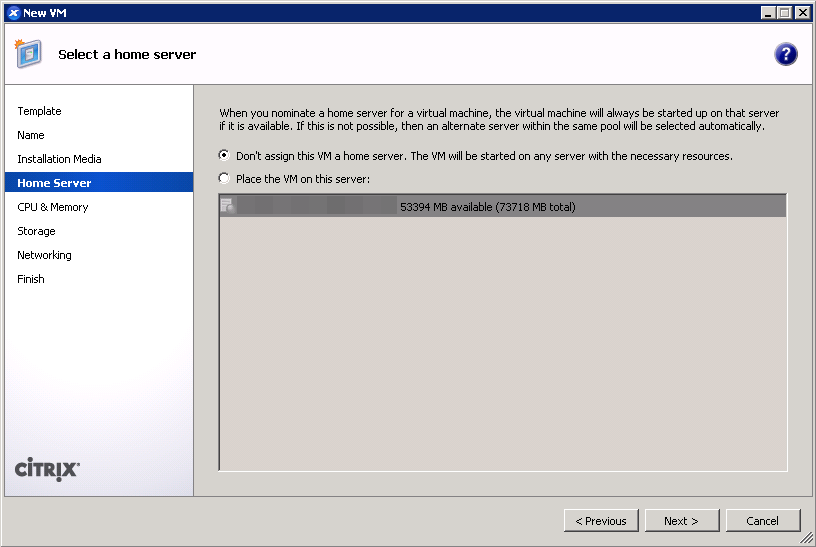Go to the Networking step
The width and height of the screenshot is (816, 547).
point(44,255)
